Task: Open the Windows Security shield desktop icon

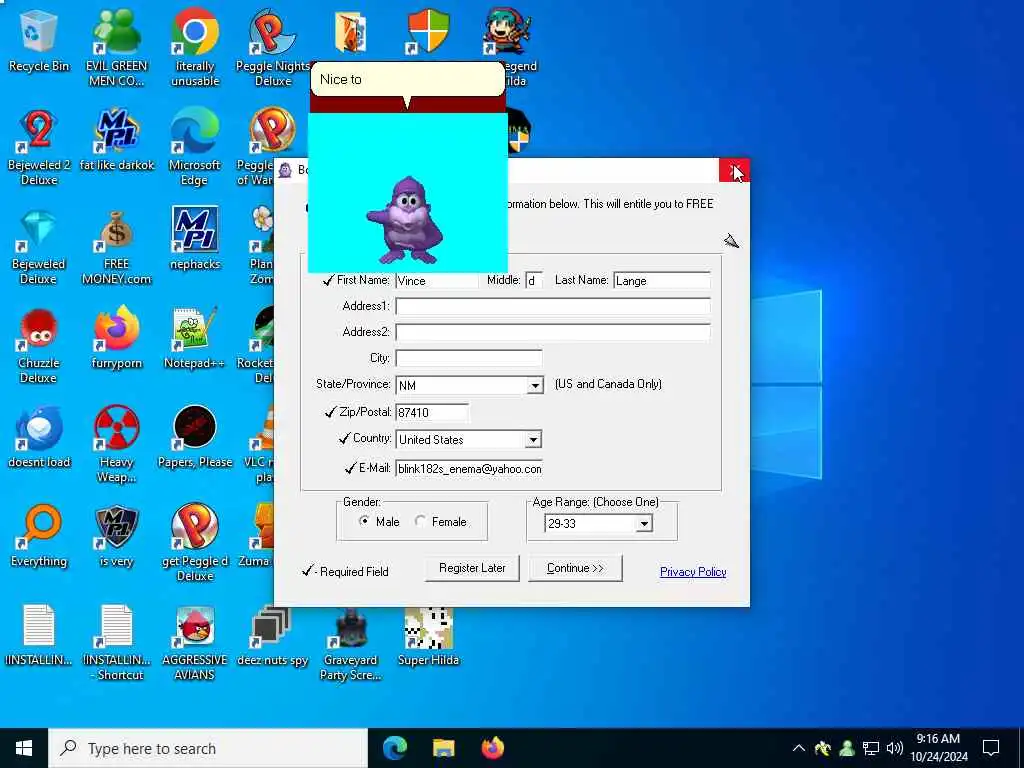Action: tap(428, 31)
